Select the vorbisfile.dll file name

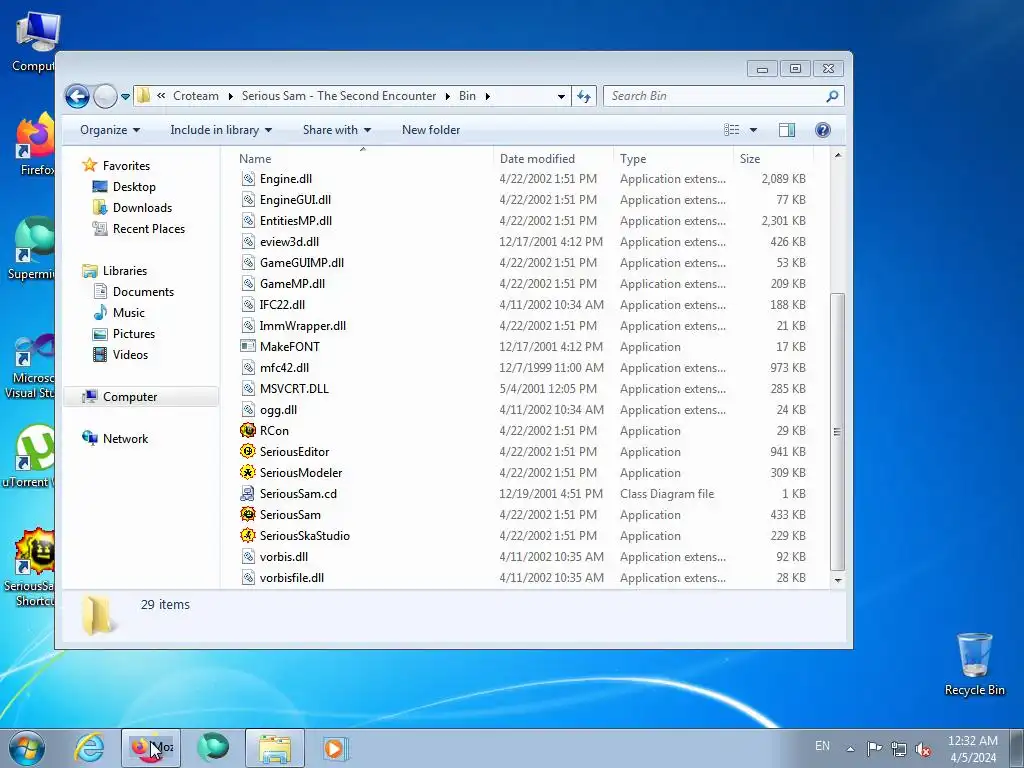tap(292, 578)
